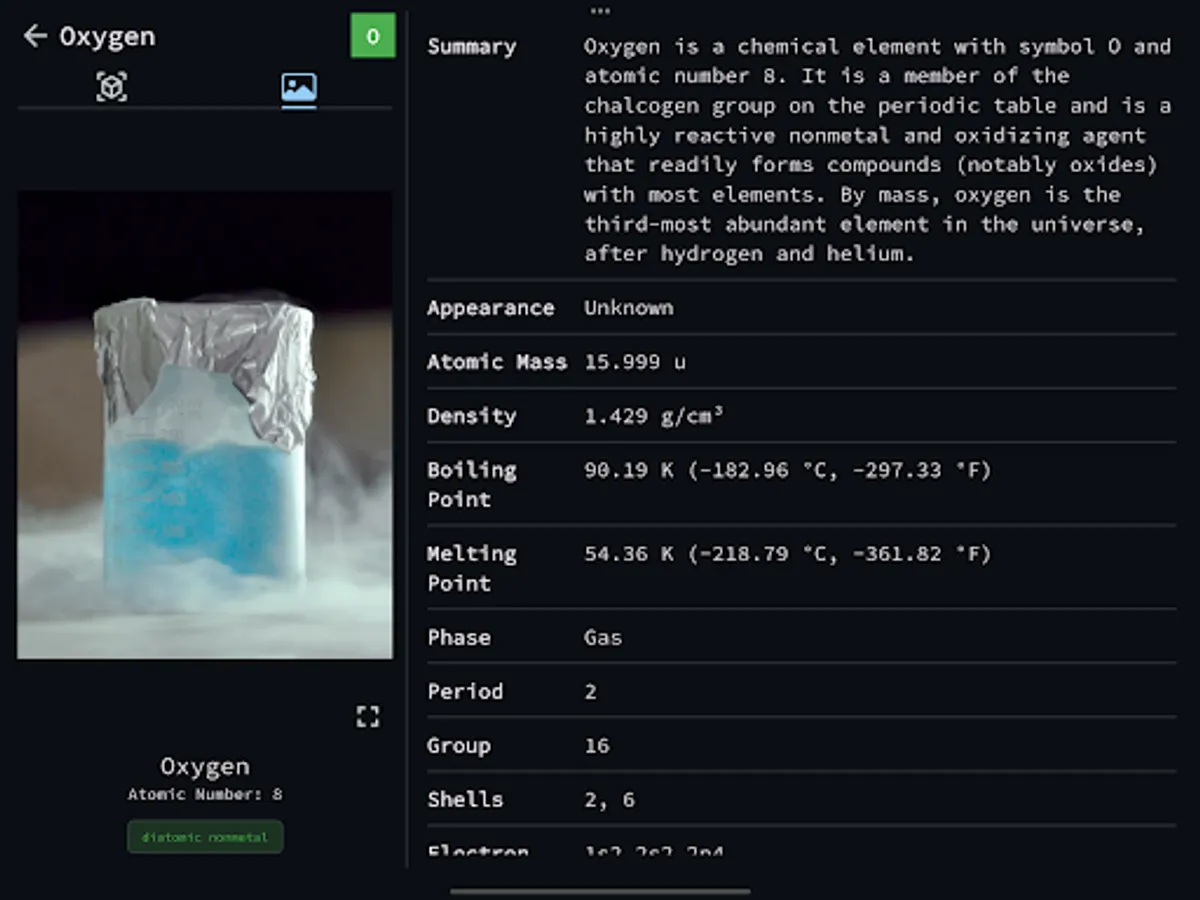This screenshot has height=900, width=1200.
Task: Go back using the arrow next to Oxygen
Action: coord(35,37)
